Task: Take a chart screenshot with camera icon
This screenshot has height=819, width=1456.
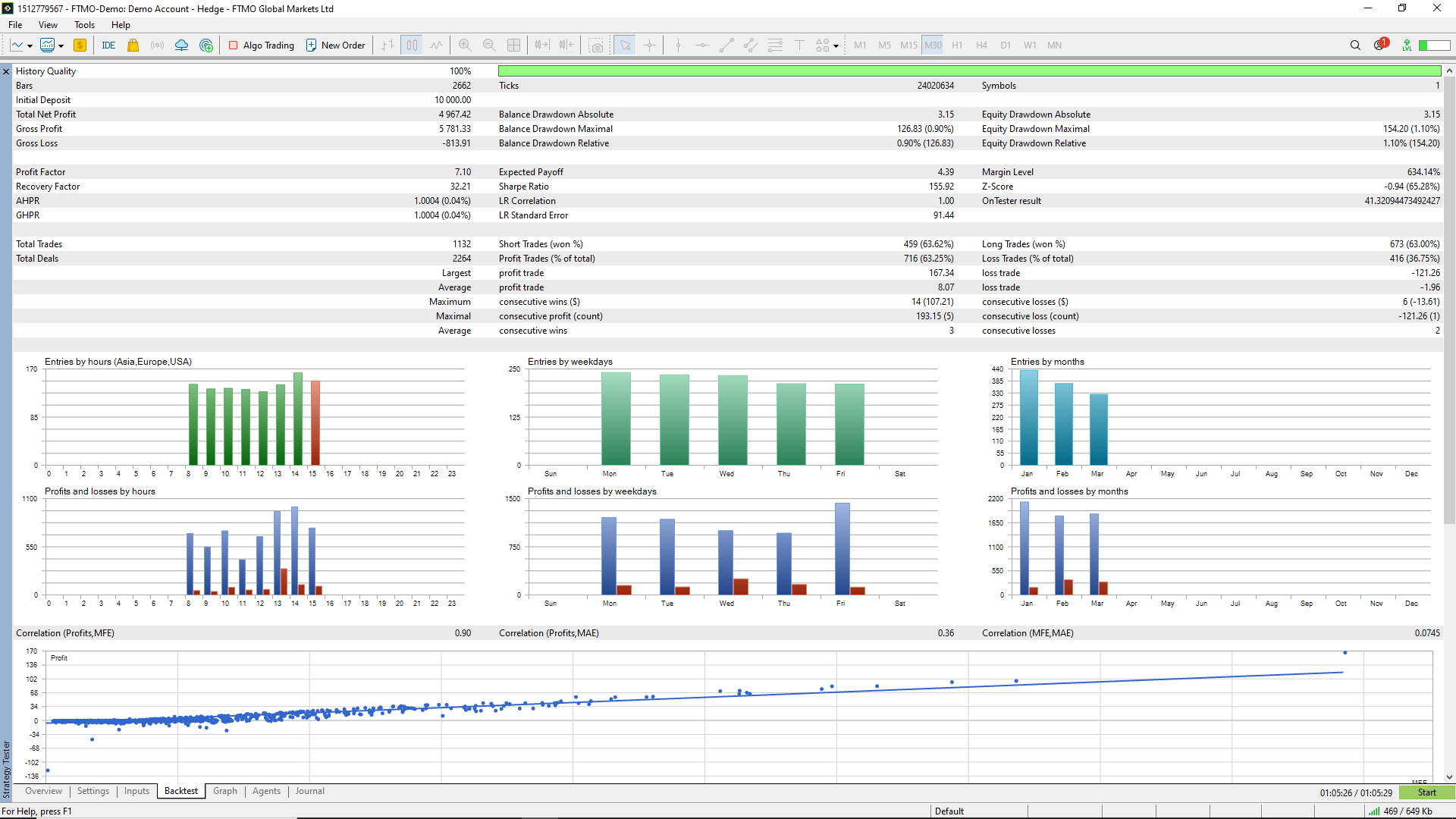Action: click(597, 45)
